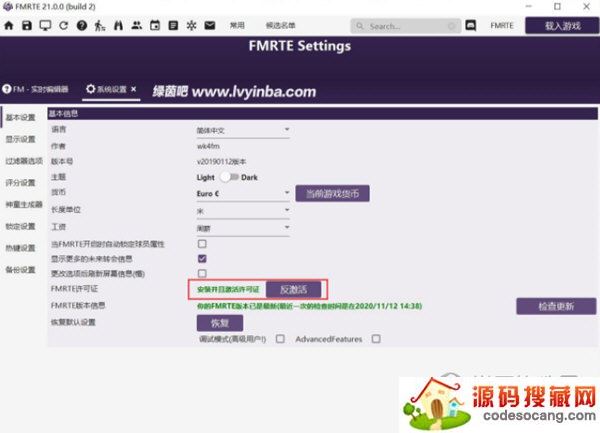Open the people group icon

[x=137, y=26]
